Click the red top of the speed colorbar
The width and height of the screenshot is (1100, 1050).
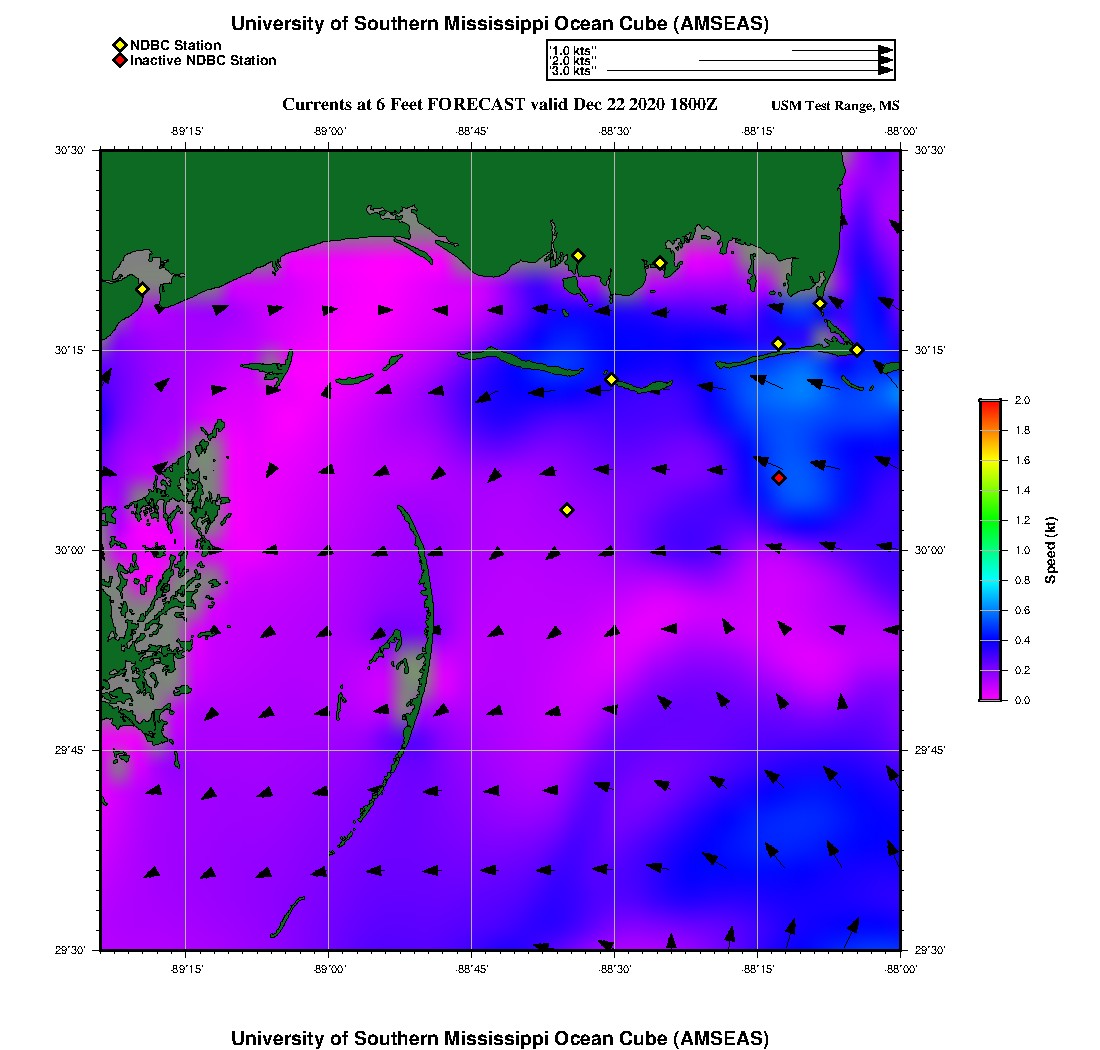tap(990, 403)
